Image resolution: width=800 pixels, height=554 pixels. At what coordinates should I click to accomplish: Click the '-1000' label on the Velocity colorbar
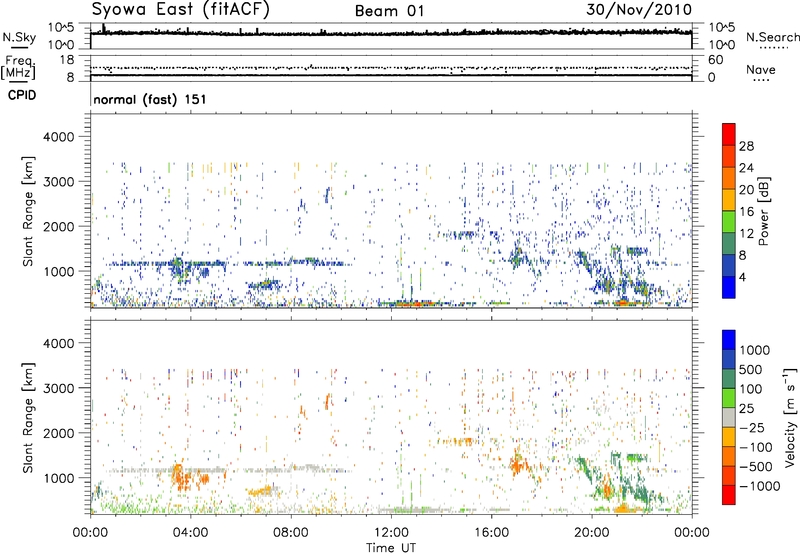coord(759,486)
